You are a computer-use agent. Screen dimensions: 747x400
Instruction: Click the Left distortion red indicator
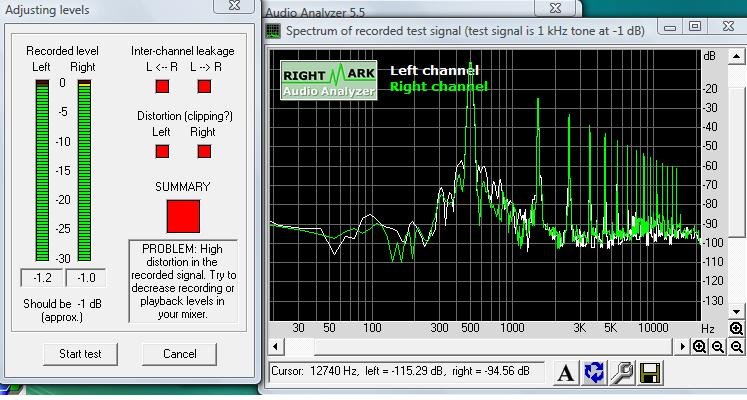point(162,151)
